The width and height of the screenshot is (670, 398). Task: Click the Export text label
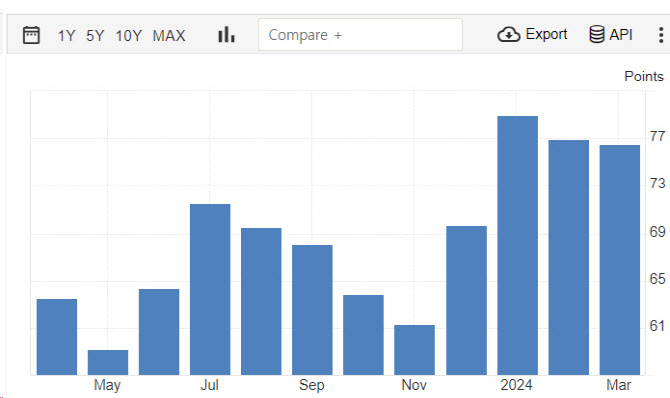click(x=546, y=34)
